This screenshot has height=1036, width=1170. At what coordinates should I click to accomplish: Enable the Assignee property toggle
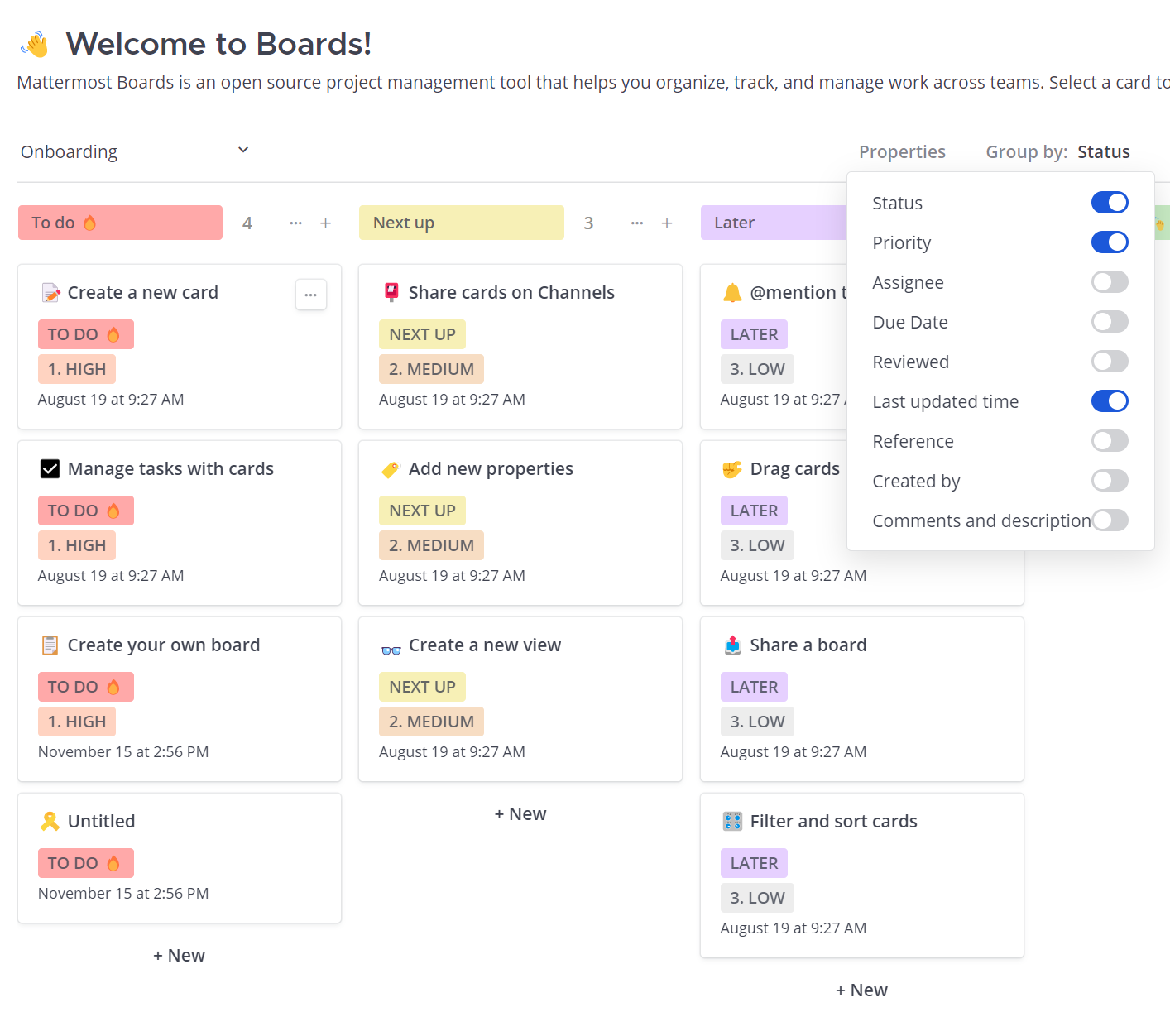(x=1110, y=282)
